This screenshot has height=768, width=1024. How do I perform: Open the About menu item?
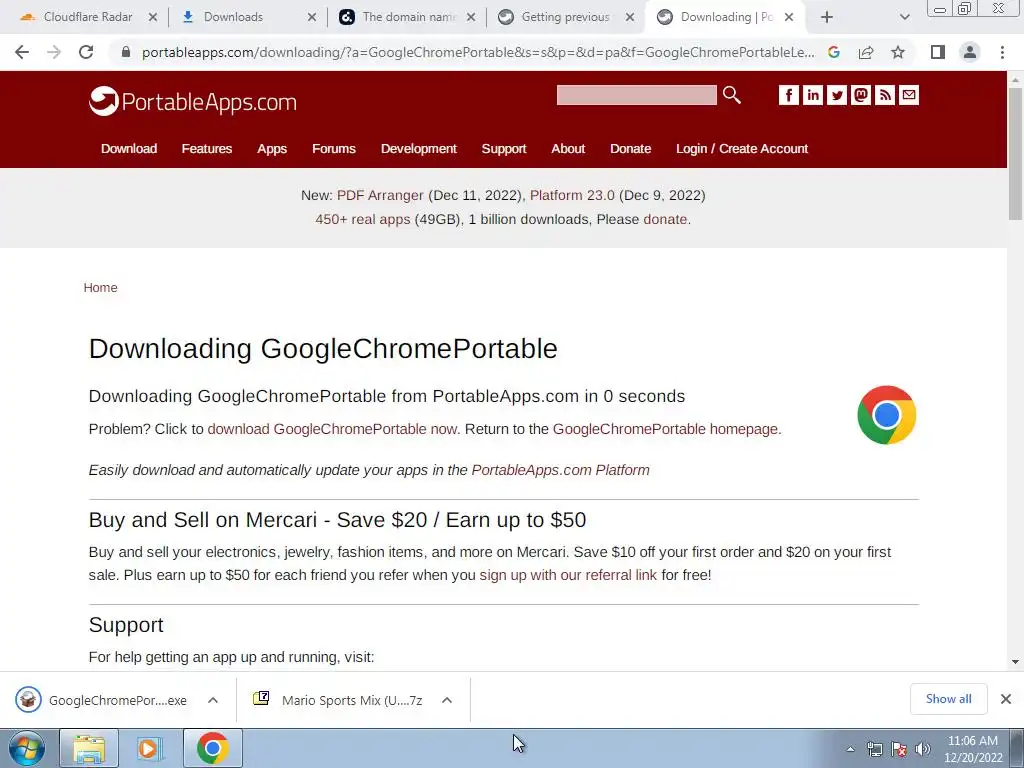(568, 149)
